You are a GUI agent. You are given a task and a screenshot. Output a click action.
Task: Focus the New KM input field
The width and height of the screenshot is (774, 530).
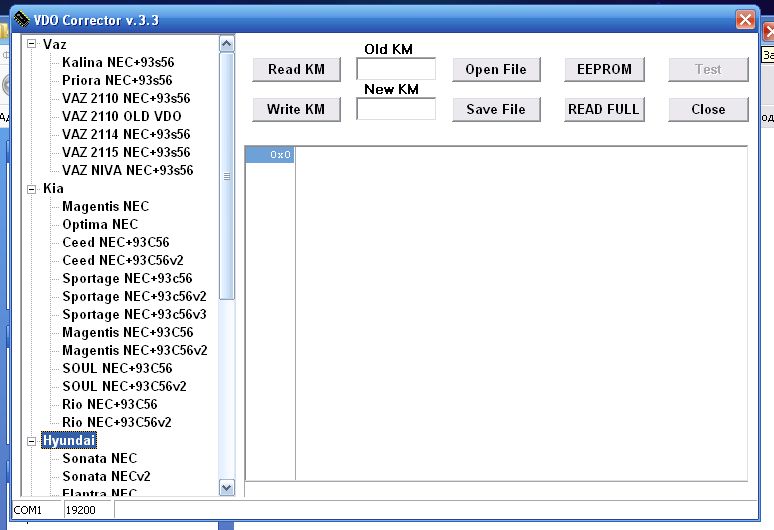[x=396, y=109]
